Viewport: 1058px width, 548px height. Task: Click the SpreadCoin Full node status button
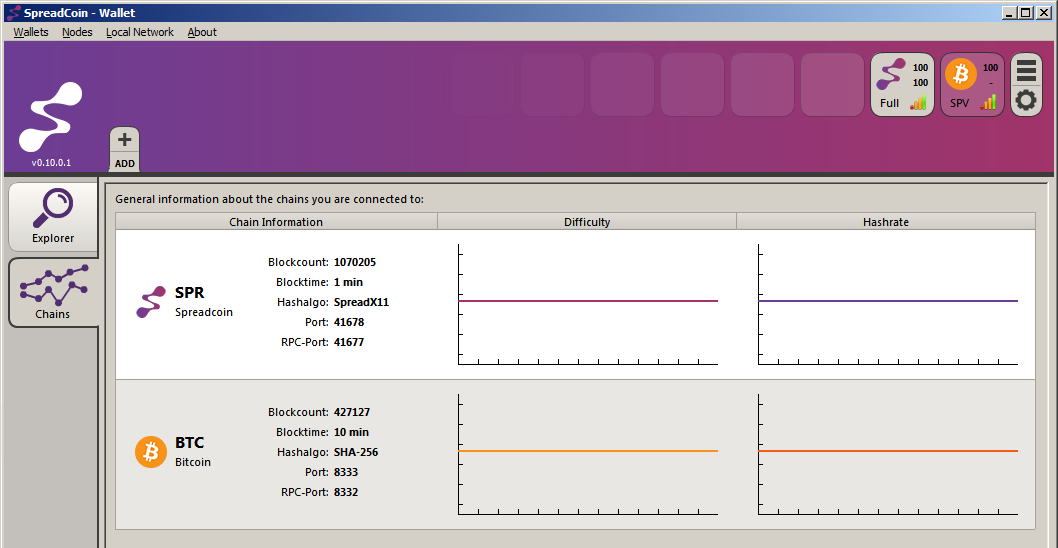tap(902, 85)
